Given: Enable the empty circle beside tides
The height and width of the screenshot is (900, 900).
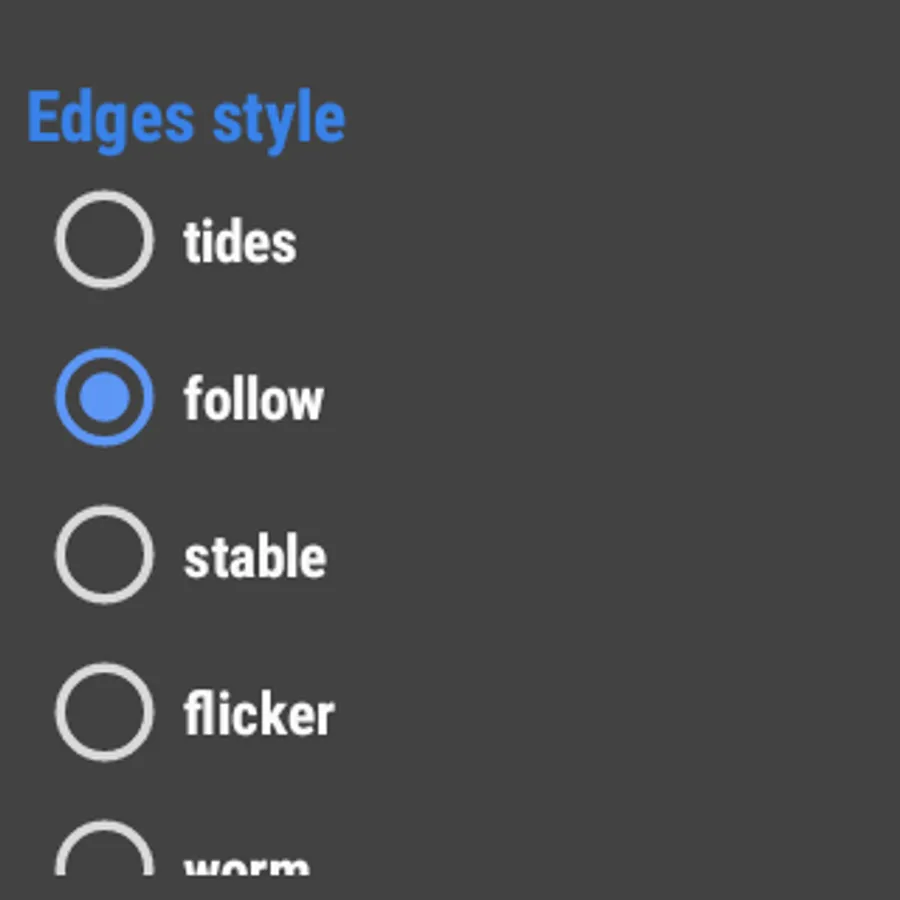Looking at the screenshot, I should click(x=104, y=240).
